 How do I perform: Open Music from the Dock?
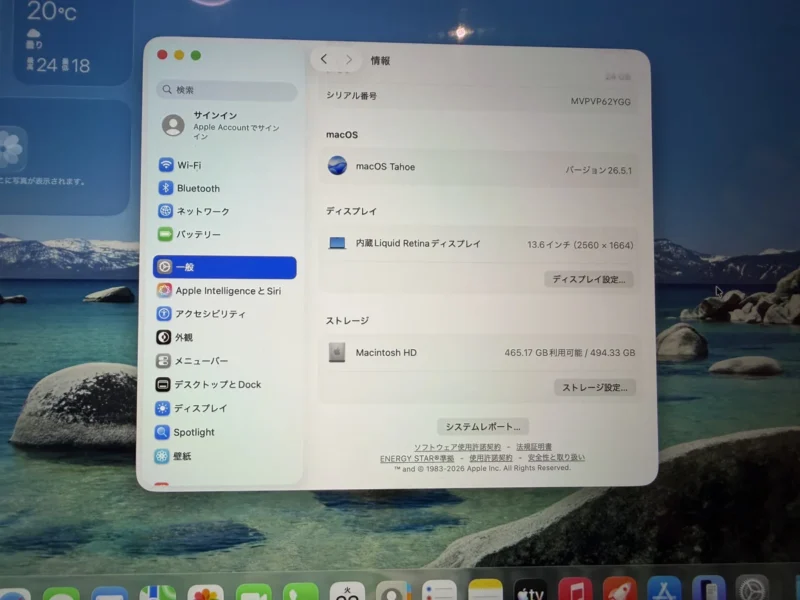point(576,589)
